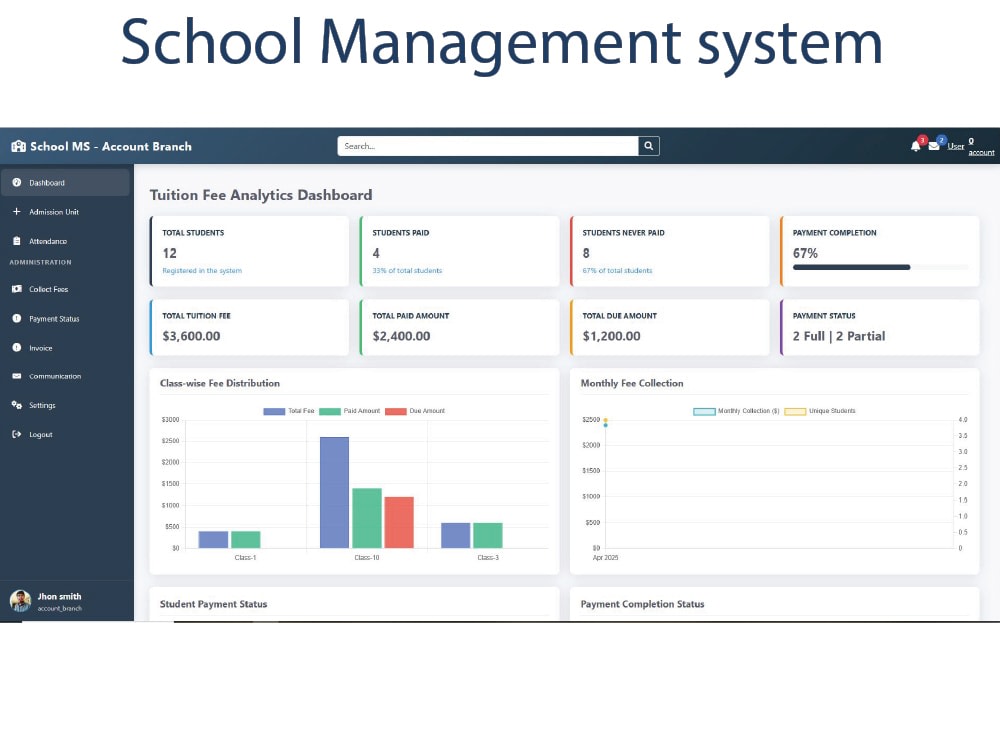Click the Class-10 red Due Amount bar

[x=399, y=522]
